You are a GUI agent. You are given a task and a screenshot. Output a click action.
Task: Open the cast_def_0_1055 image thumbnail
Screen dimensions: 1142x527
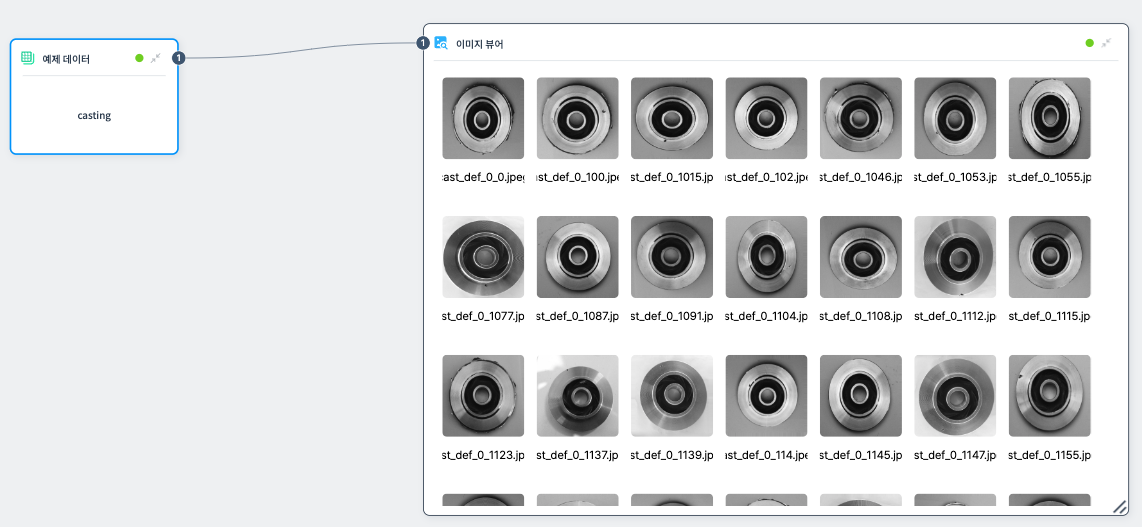point(1049,118)
